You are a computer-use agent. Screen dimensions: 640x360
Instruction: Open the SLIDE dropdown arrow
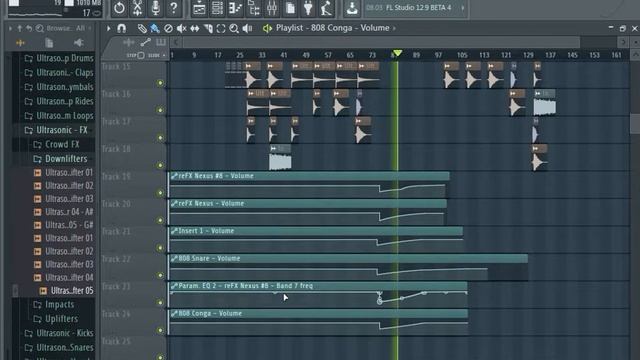(164, 55)
